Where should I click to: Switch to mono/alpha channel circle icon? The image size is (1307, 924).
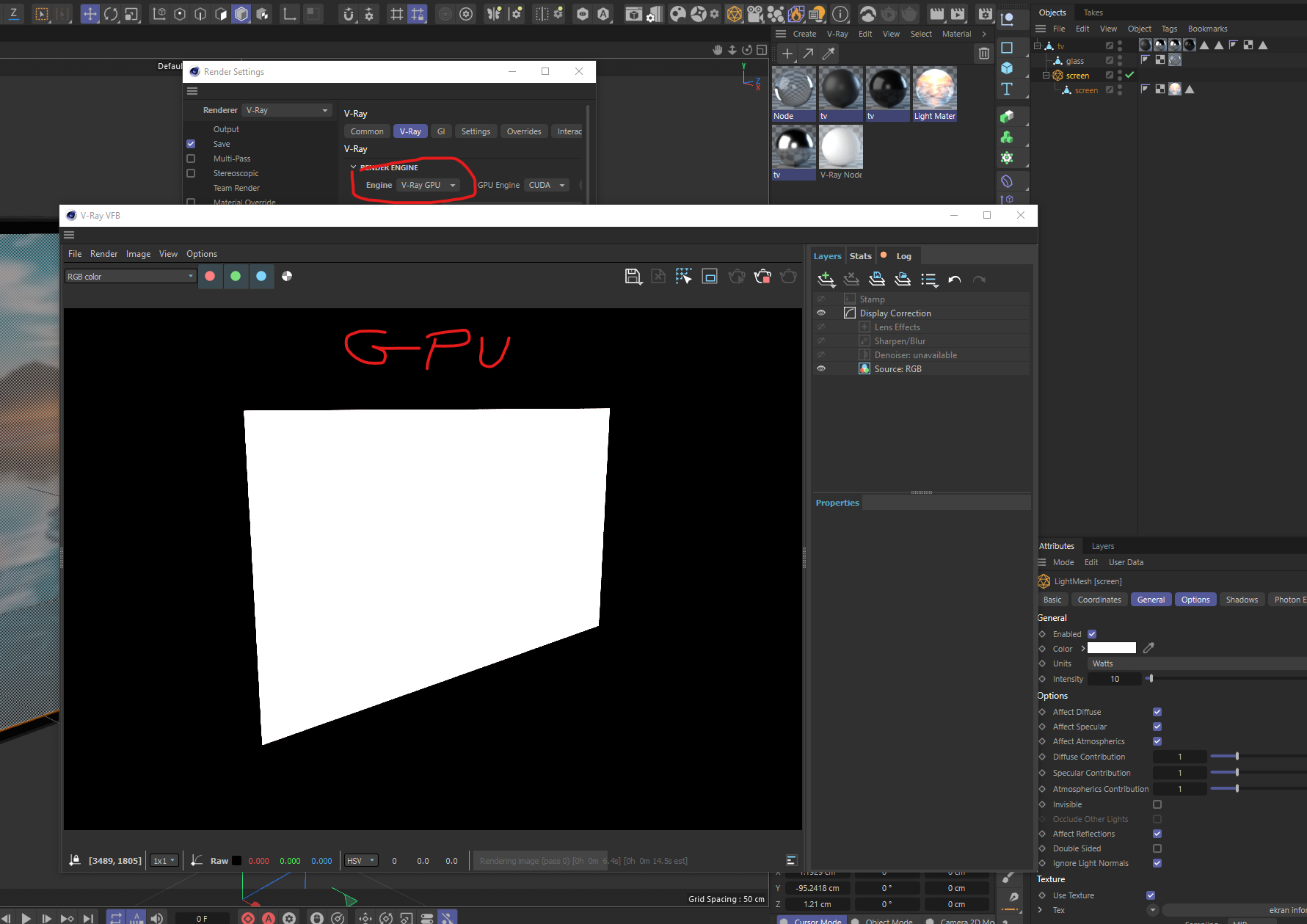287,276
